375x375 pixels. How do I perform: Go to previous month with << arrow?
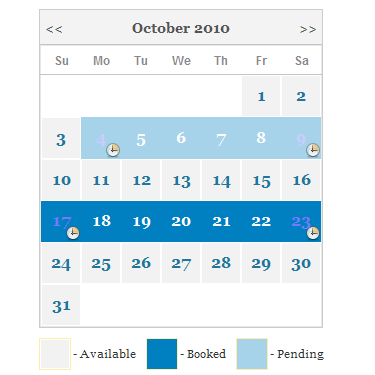54,29
